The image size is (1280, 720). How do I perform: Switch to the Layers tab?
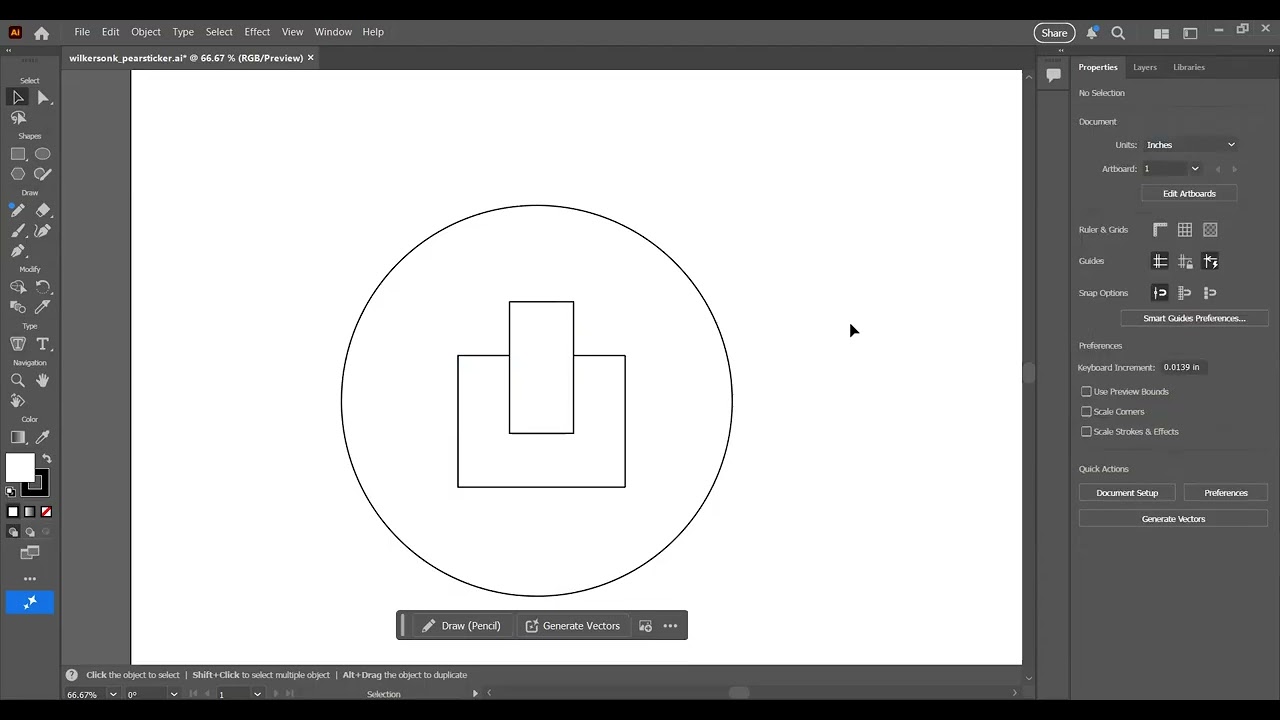coord(1145,67)
